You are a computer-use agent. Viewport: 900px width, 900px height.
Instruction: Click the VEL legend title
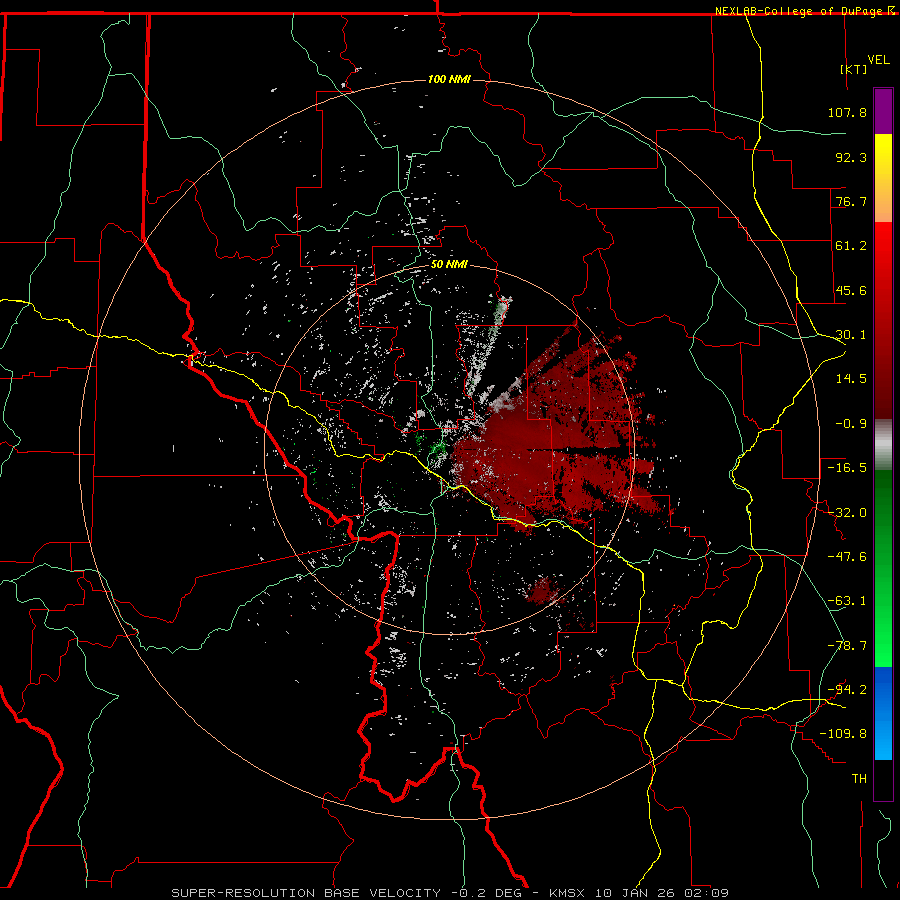click(x=879, y=60)
